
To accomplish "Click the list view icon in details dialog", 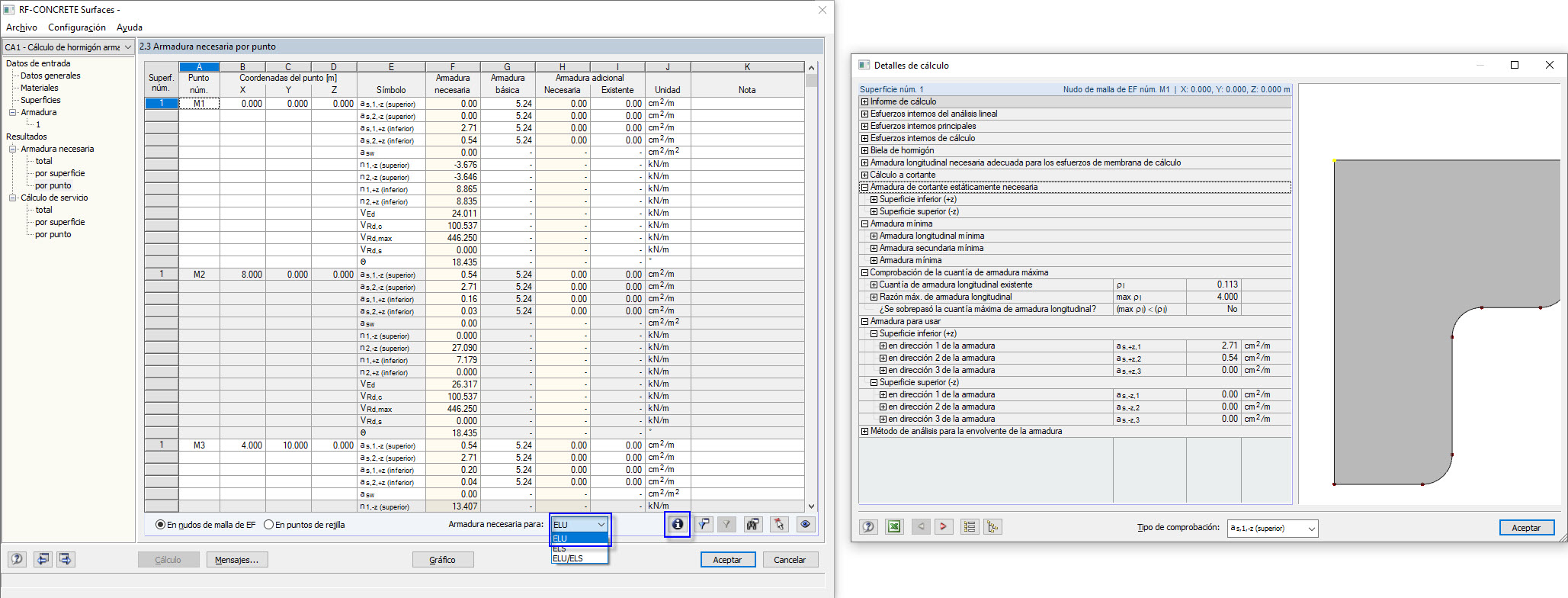I will (x=970, y=526).
